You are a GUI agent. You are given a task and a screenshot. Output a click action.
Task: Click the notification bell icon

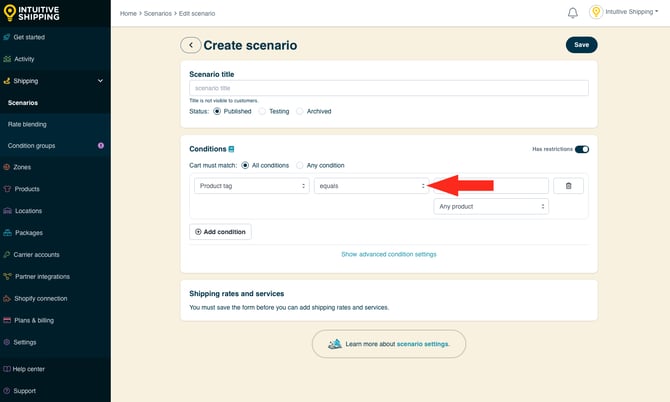(573, 13)
